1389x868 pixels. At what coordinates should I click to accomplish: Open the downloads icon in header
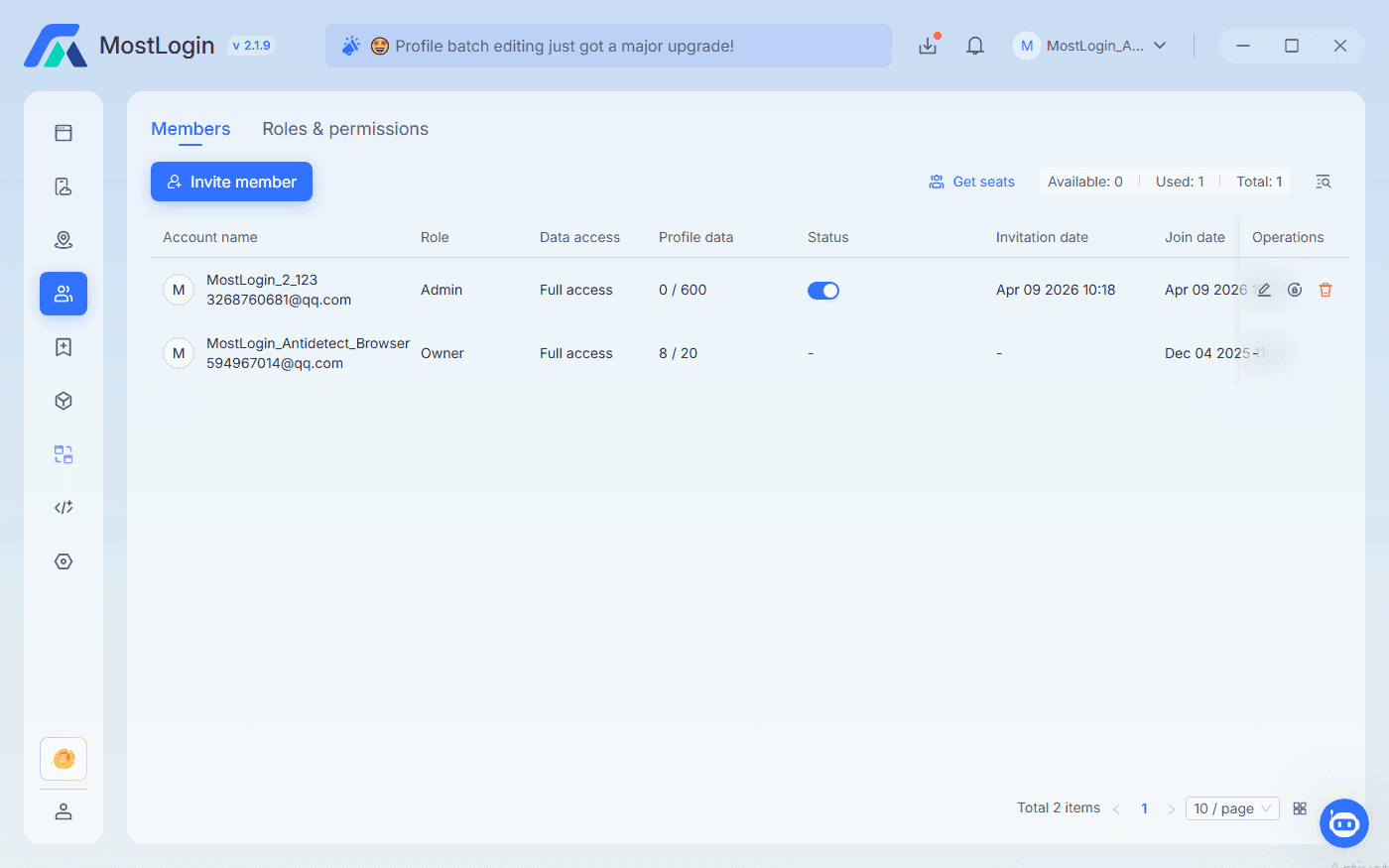pyautogui.click(x=928, y=46)
